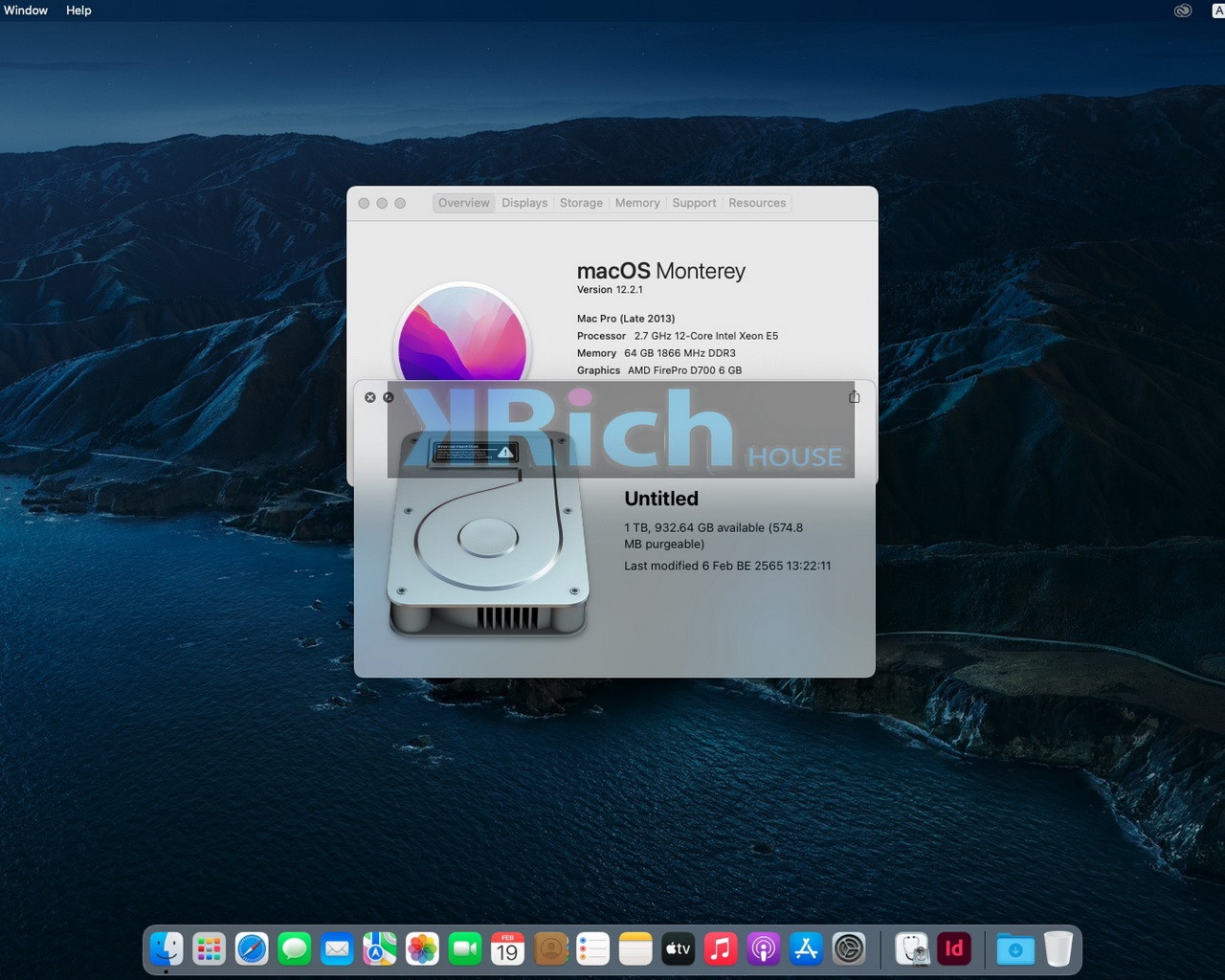
Task: Open the Window menu
Action: click(26, 11)
